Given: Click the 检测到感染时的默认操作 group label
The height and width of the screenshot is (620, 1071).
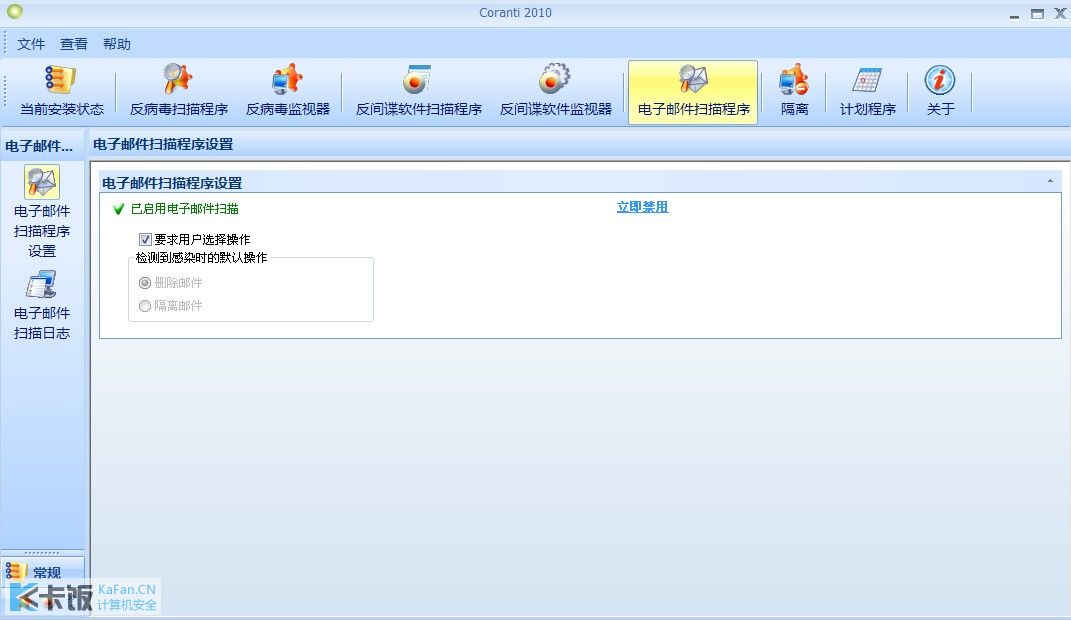Looking at the screenshot, I should pos(201,257).
